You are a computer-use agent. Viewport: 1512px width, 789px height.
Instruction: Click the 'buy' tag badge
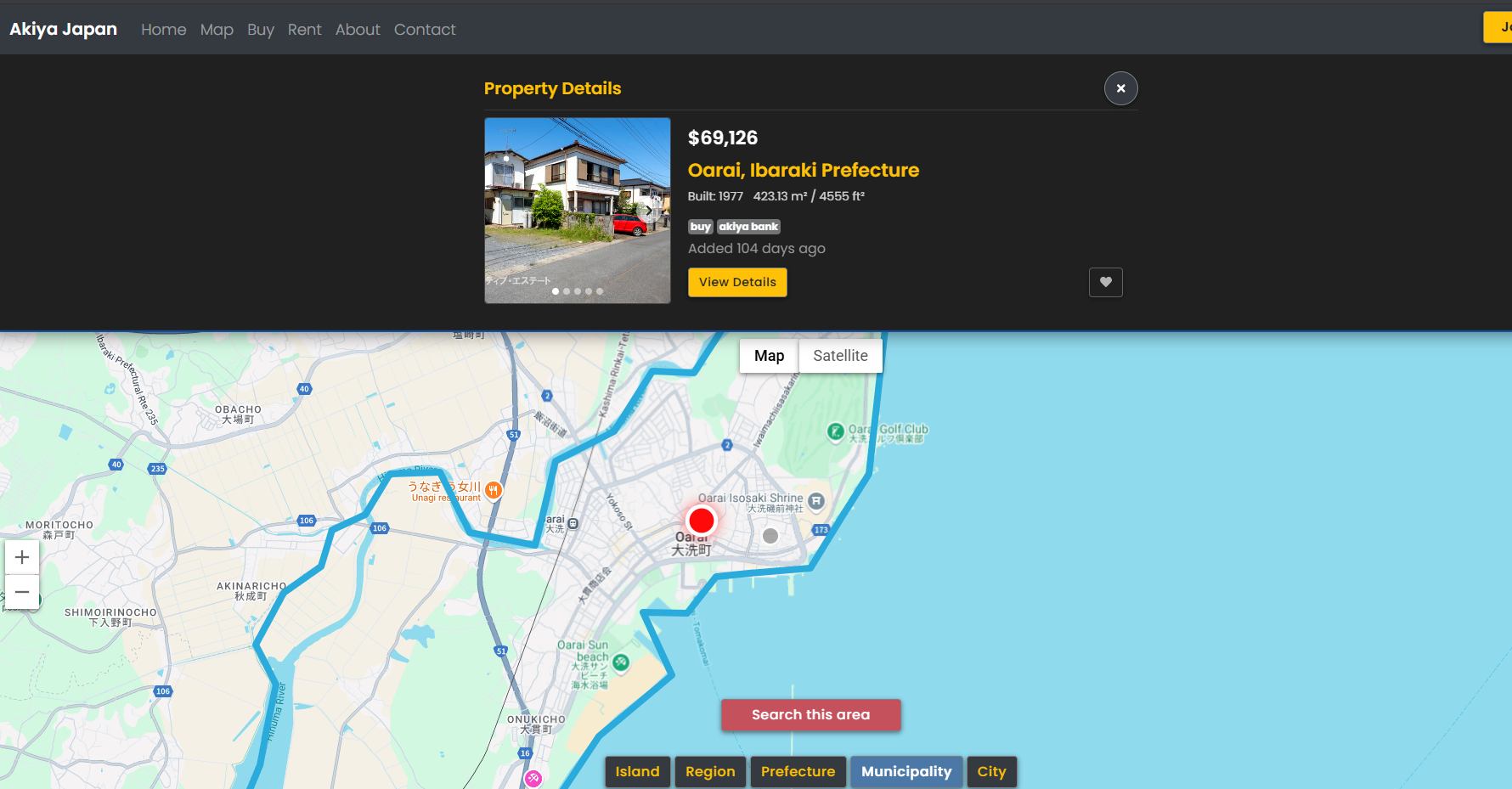pyautogui.click(x=700, y=227)
